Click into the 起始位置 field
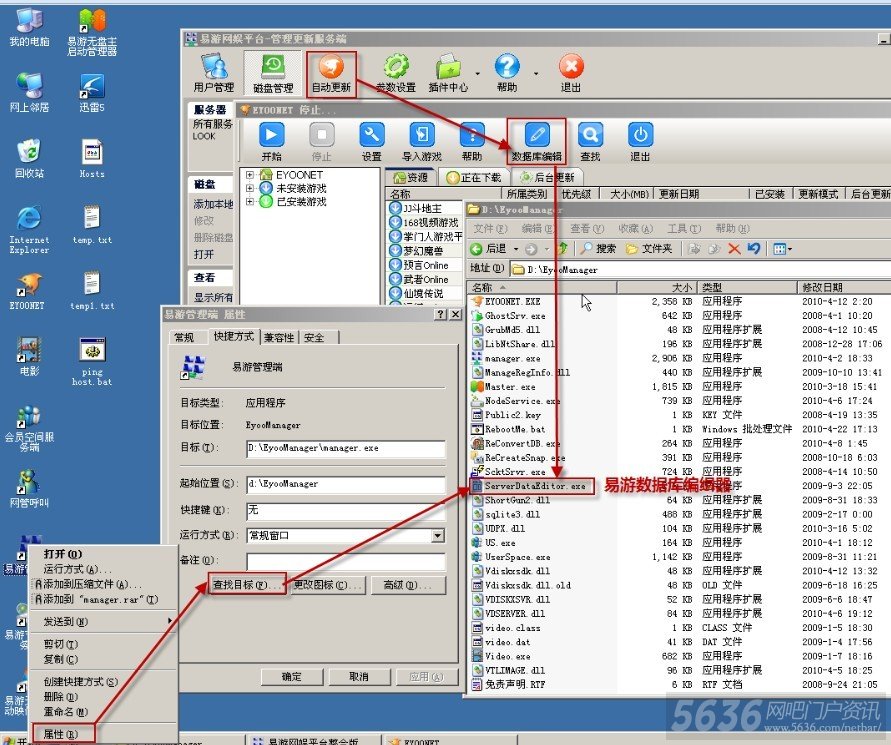The image size is (891, 745). 345,484
